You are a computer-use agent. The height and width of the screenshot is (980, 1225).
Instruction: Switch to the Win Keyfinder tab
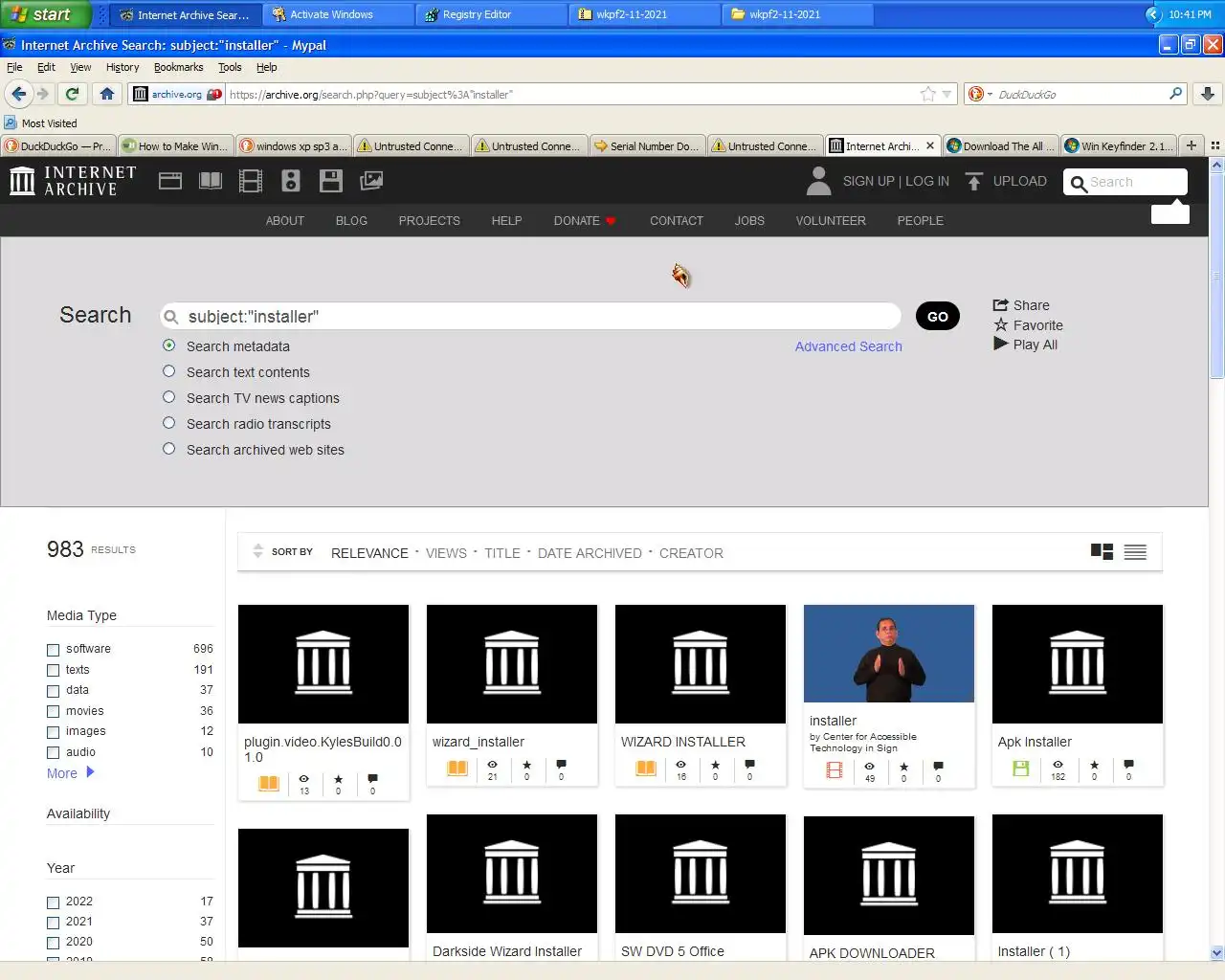(x=1118, y=145)
